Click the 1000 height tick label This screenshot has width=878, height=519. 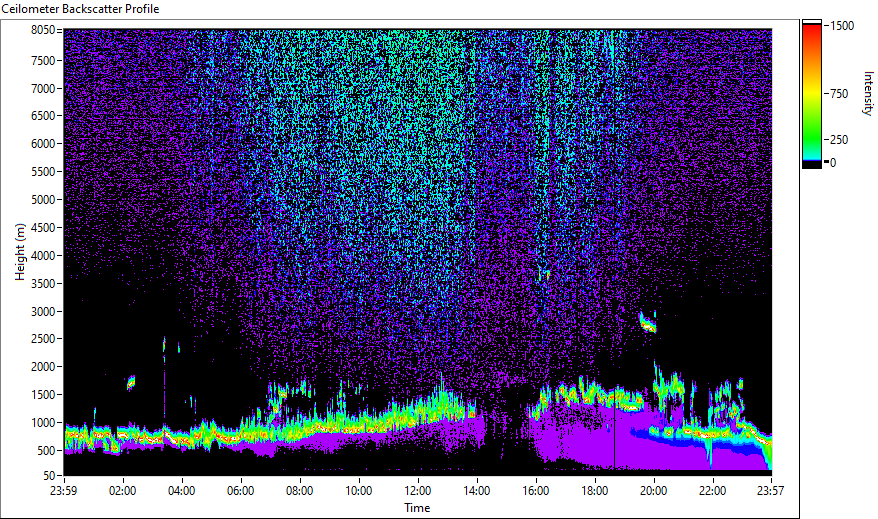point(43,423)
